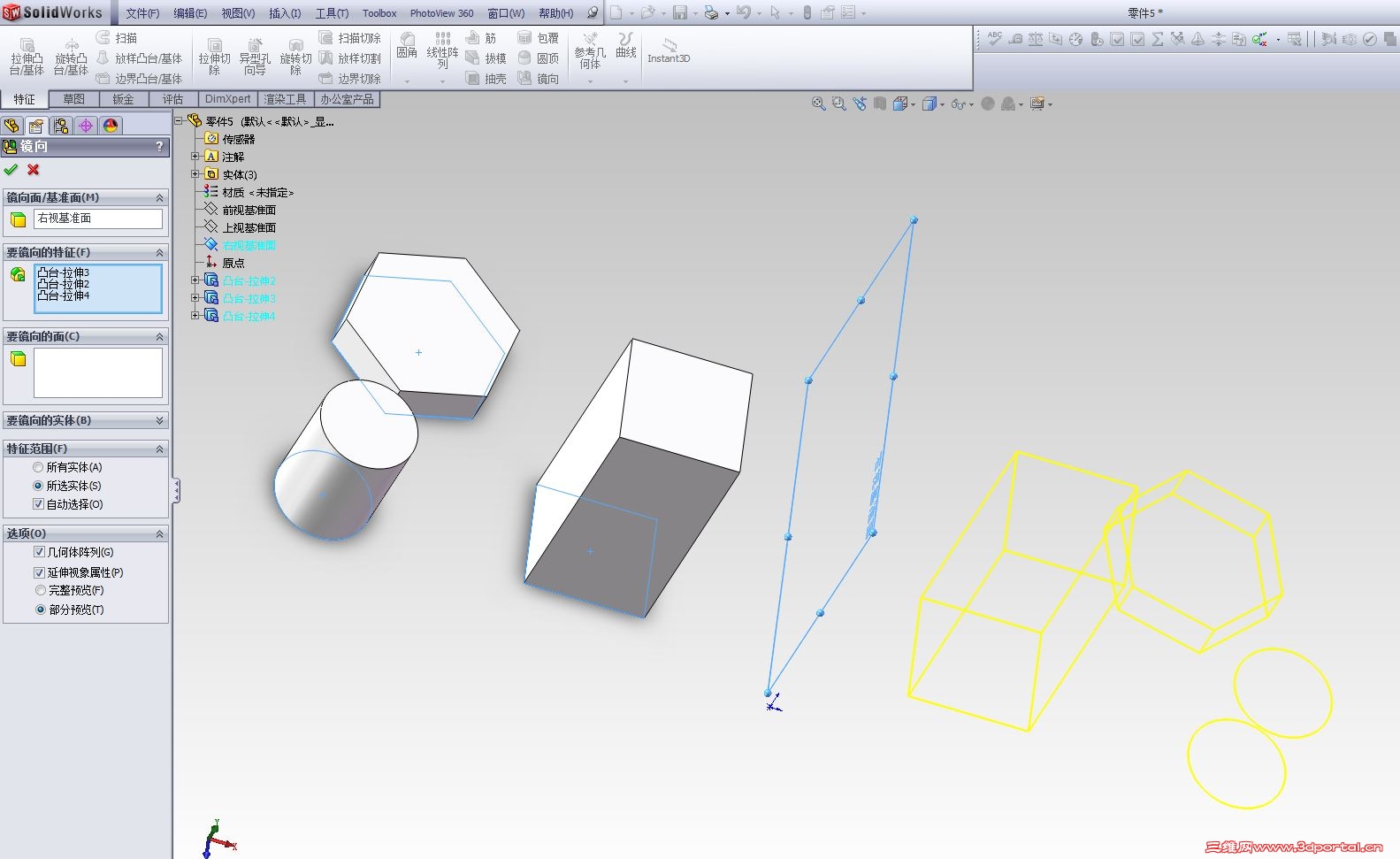Cancel the mirror with the red X
The width and height of the screenshot is (1400, 859).
tap(34, 169)
